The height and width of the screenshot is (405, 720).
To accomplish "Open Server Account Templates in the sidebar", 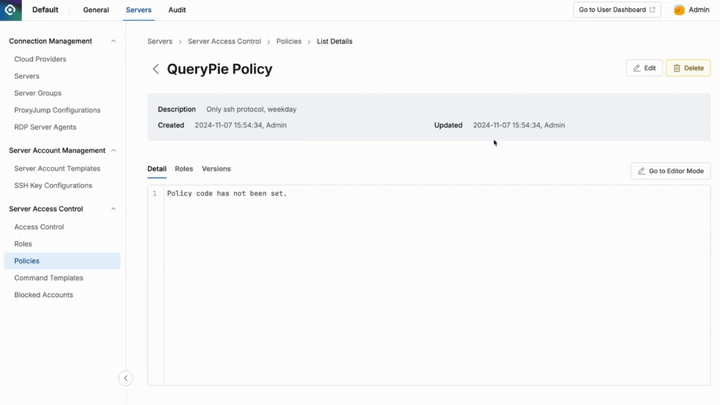I will point(57,169).
